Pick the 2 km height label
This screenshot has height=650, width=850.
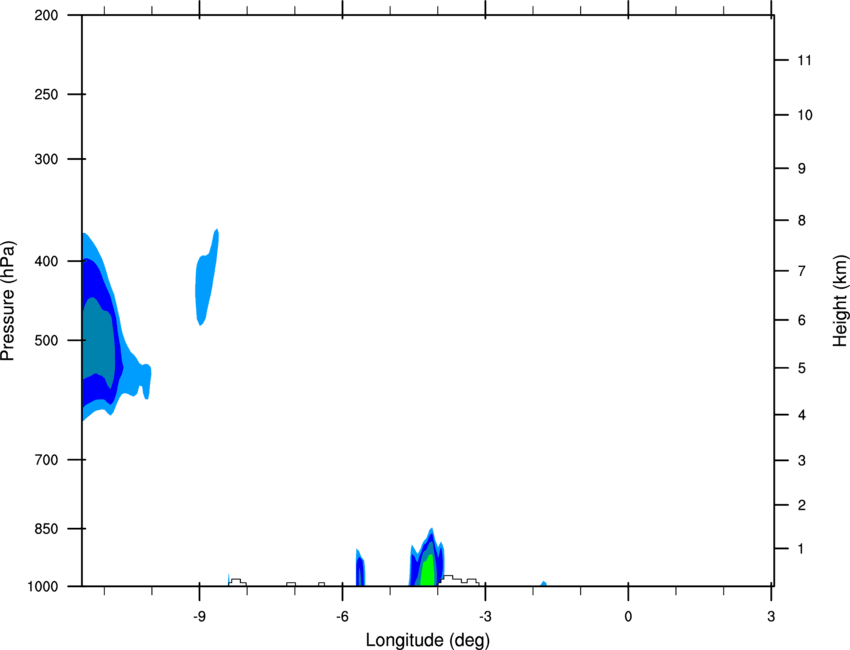point(802,505)
